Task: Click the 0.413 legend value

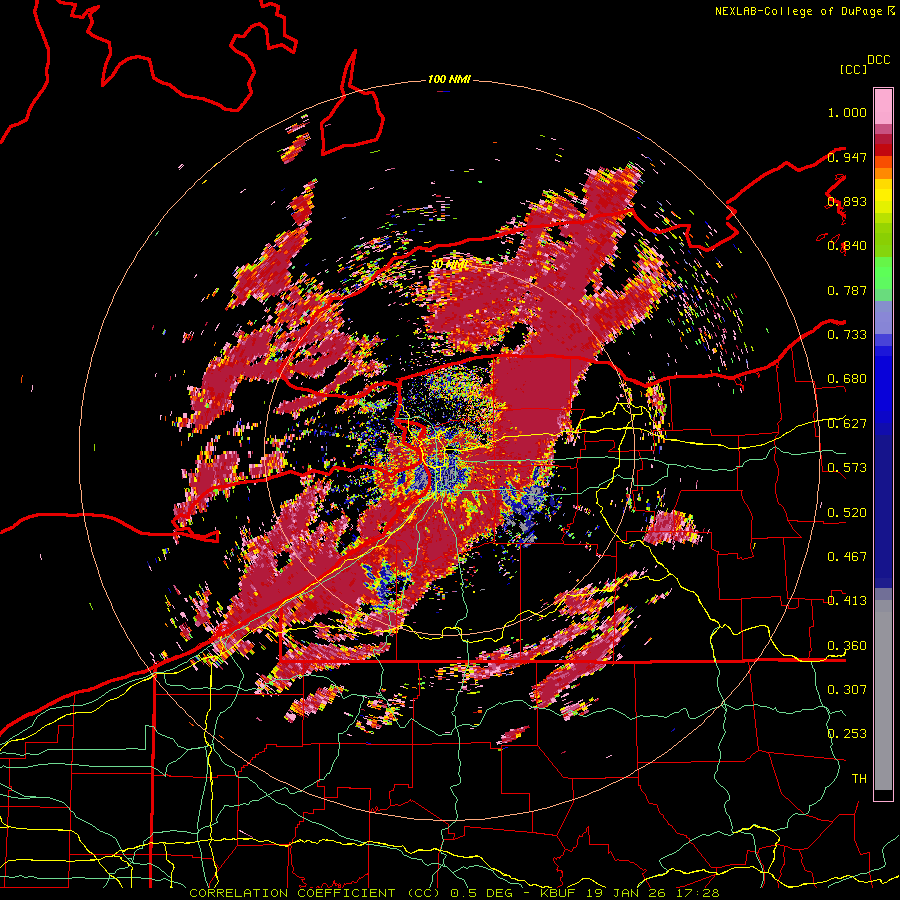Action: click(847, 601)
